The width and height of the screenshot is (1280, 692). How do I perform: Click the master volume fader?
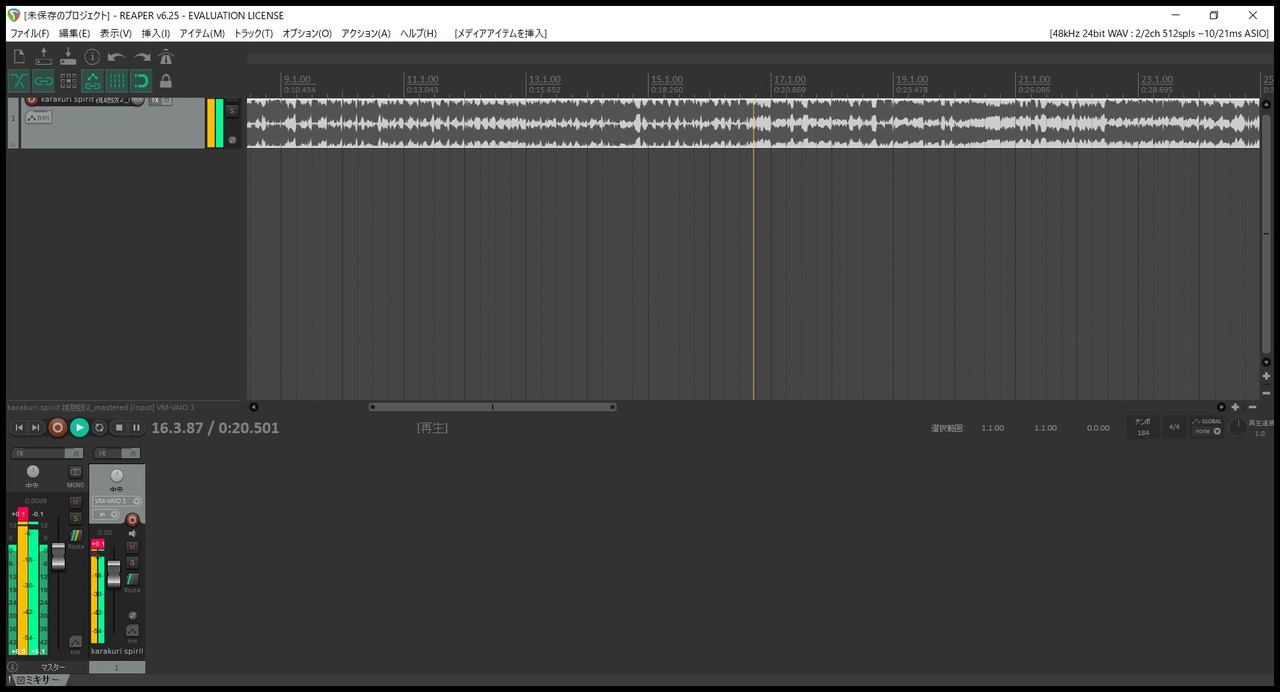coord(58,557)
